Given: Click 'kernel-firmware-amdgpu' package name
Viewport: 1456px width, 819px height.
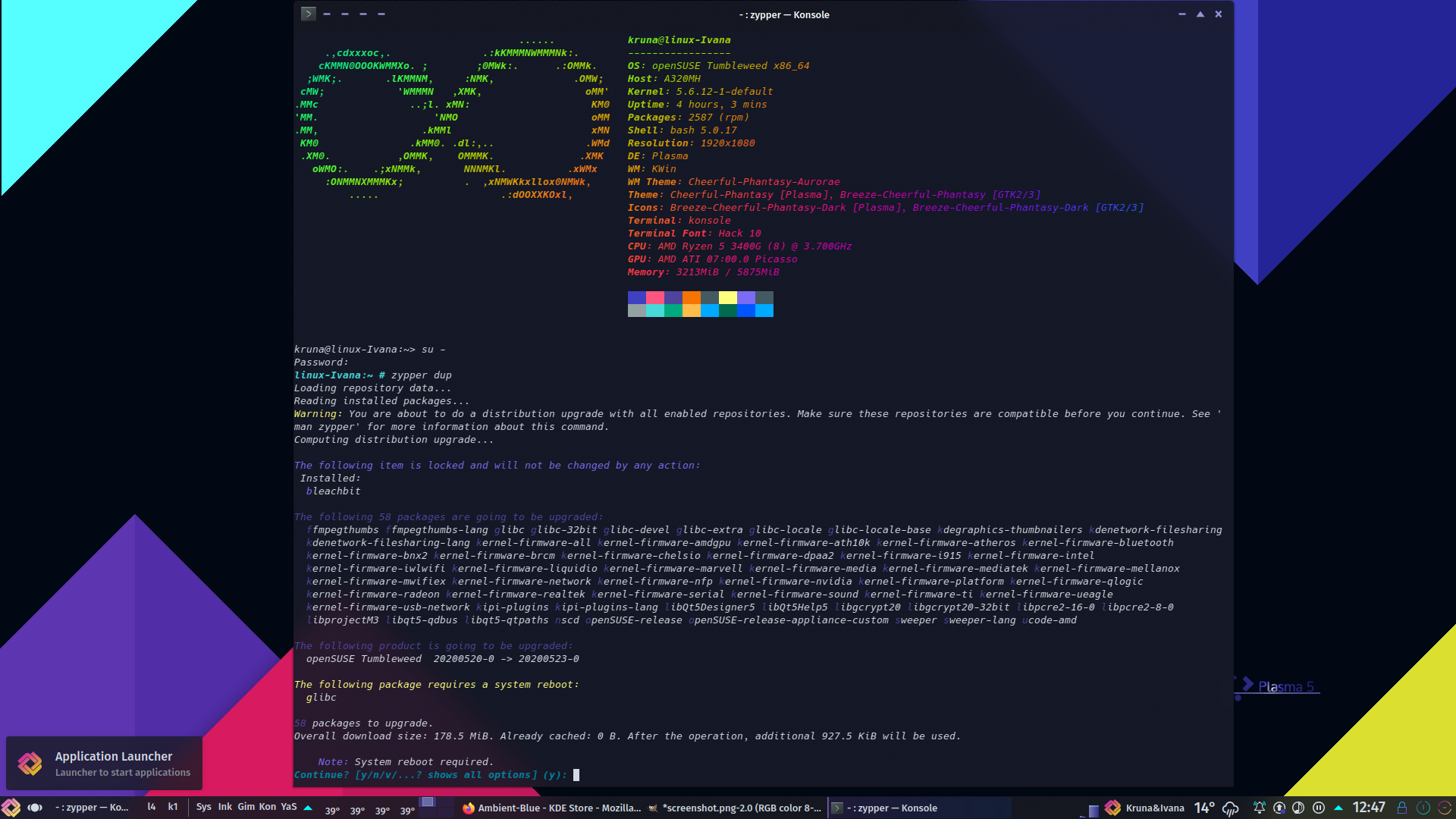Looking at the screenshot, I should [x=664, y=543].
